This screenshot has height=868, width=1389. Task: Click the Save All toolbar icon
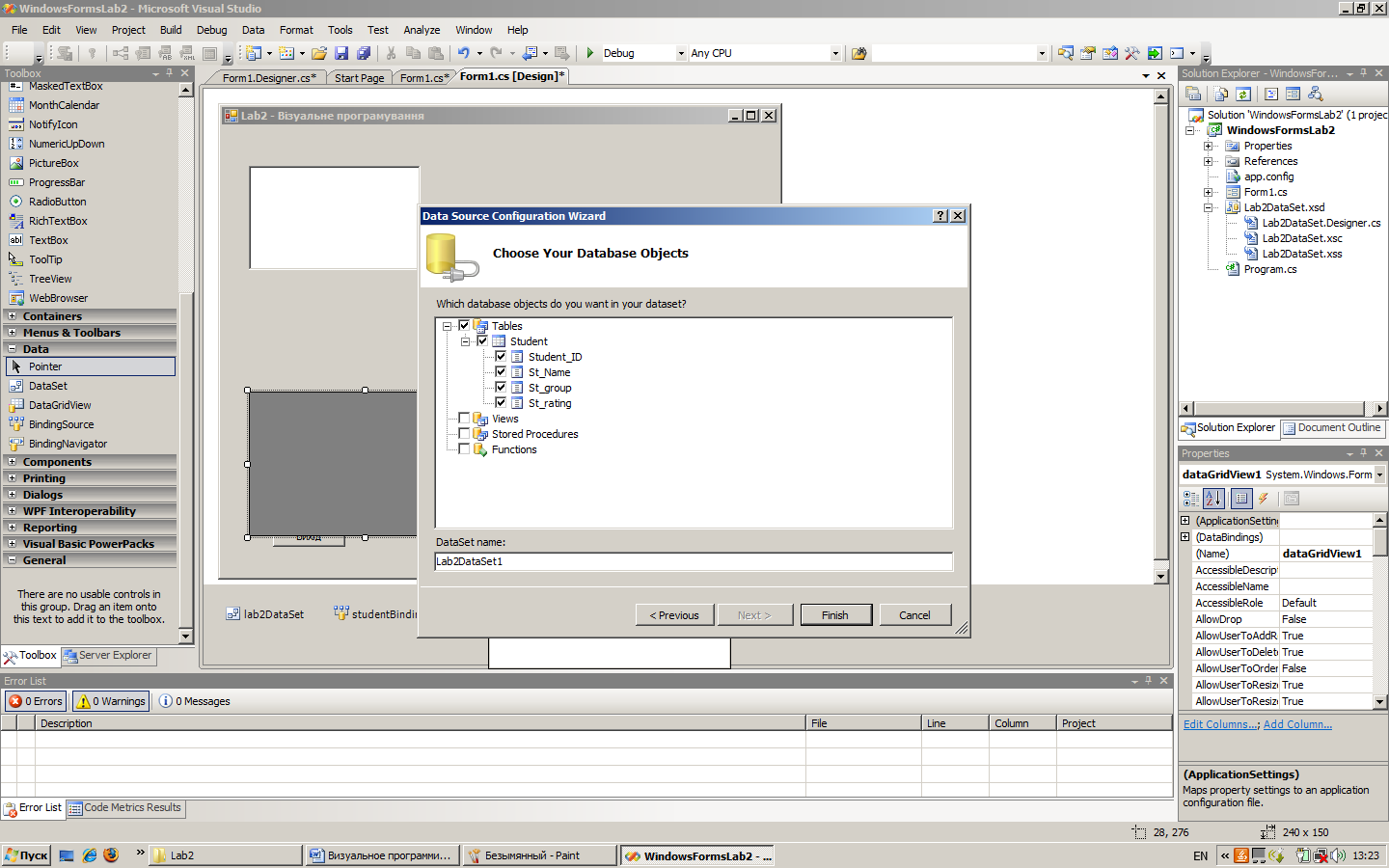[364, 53]
